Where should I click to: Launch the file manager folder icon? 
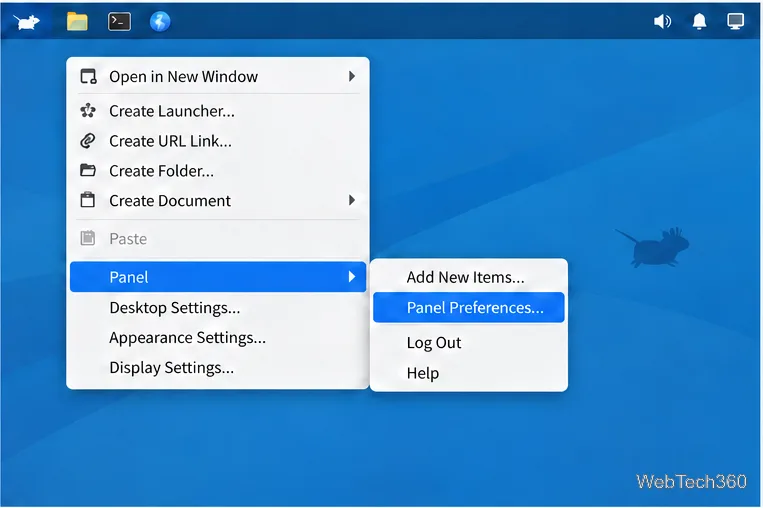[77, 22]
